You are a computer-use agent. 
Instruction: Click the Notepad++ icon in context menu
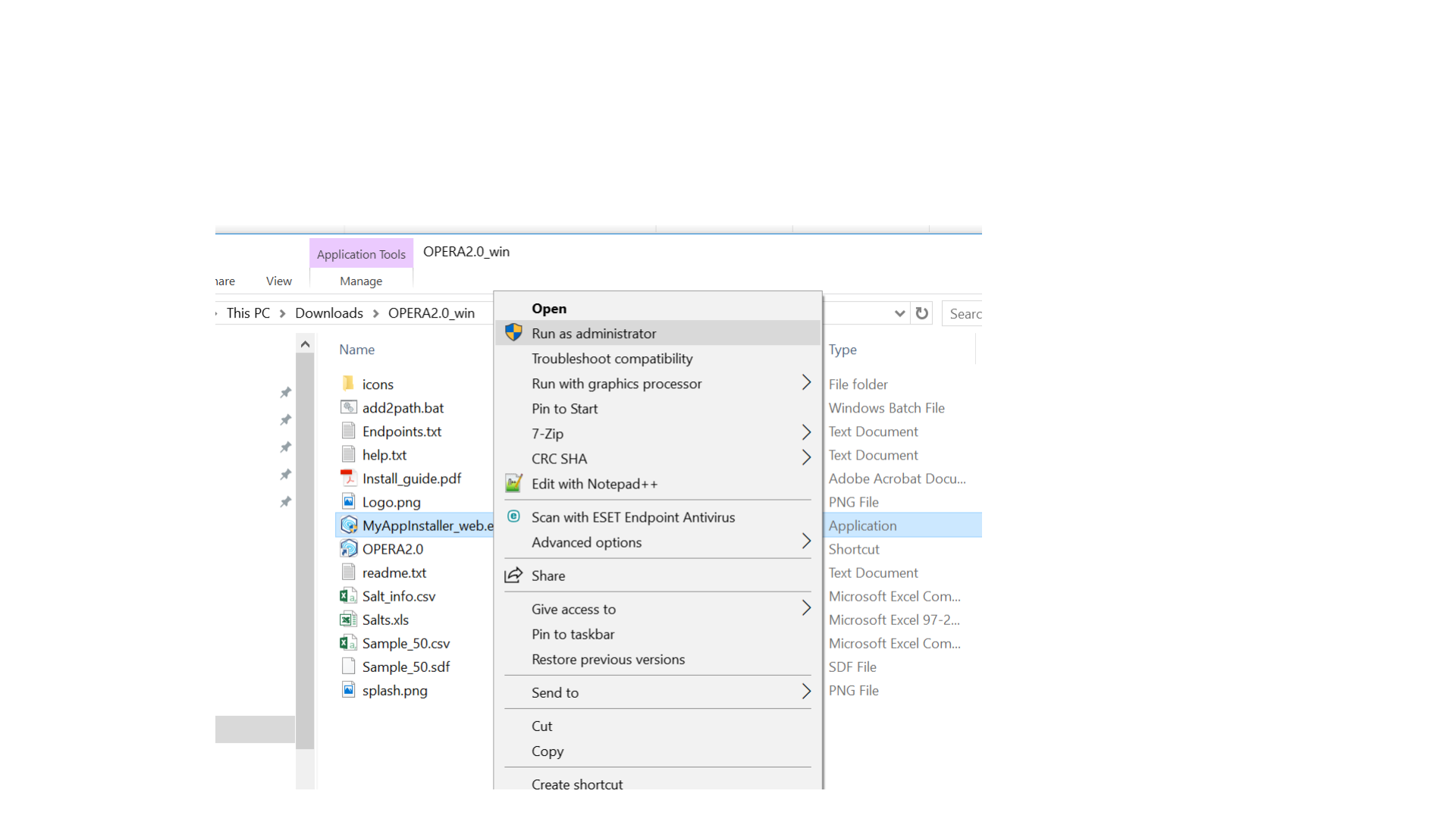point(513,484)
